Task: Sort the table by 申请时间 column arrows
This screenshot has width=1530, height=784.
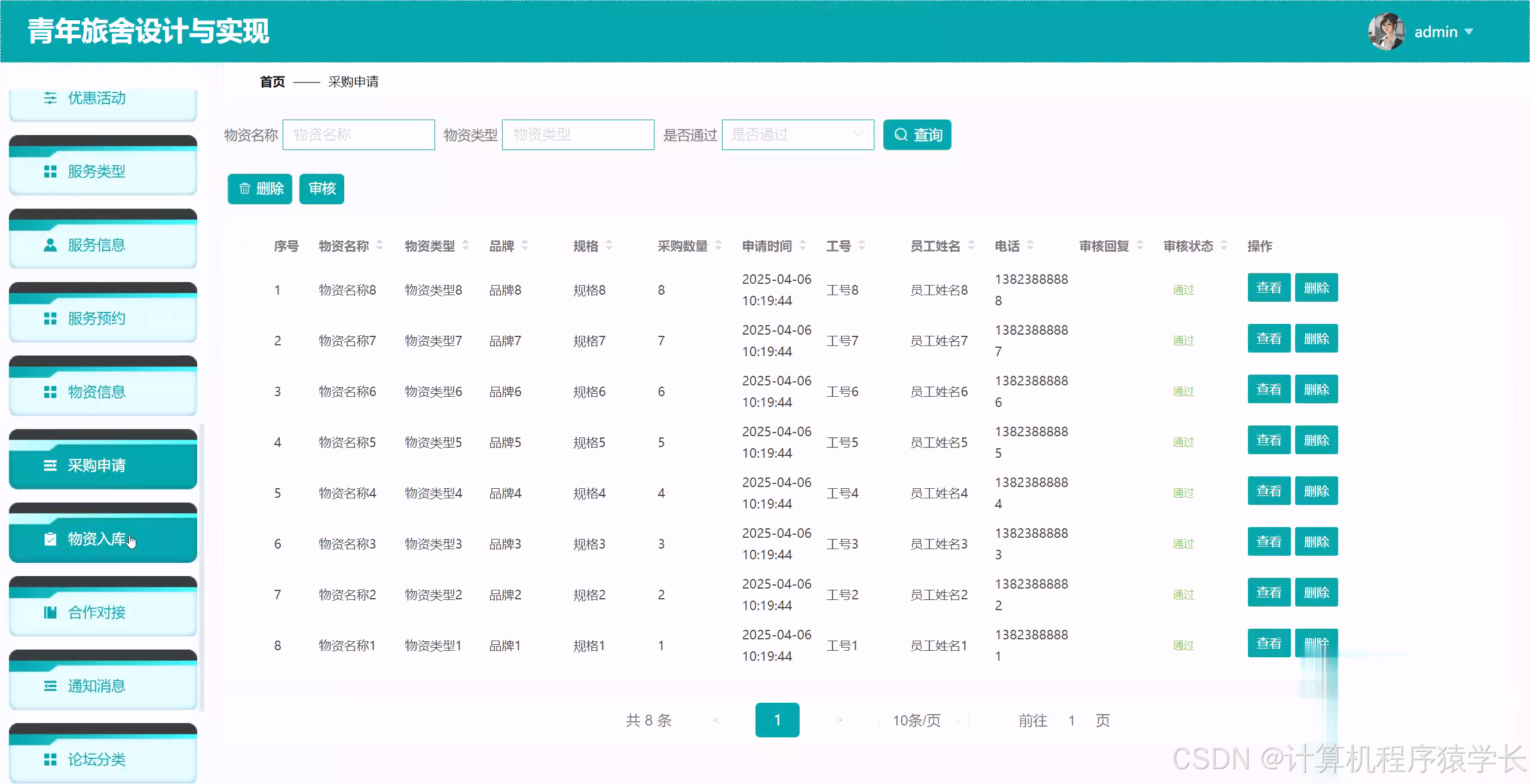Action: pos(803,246)
